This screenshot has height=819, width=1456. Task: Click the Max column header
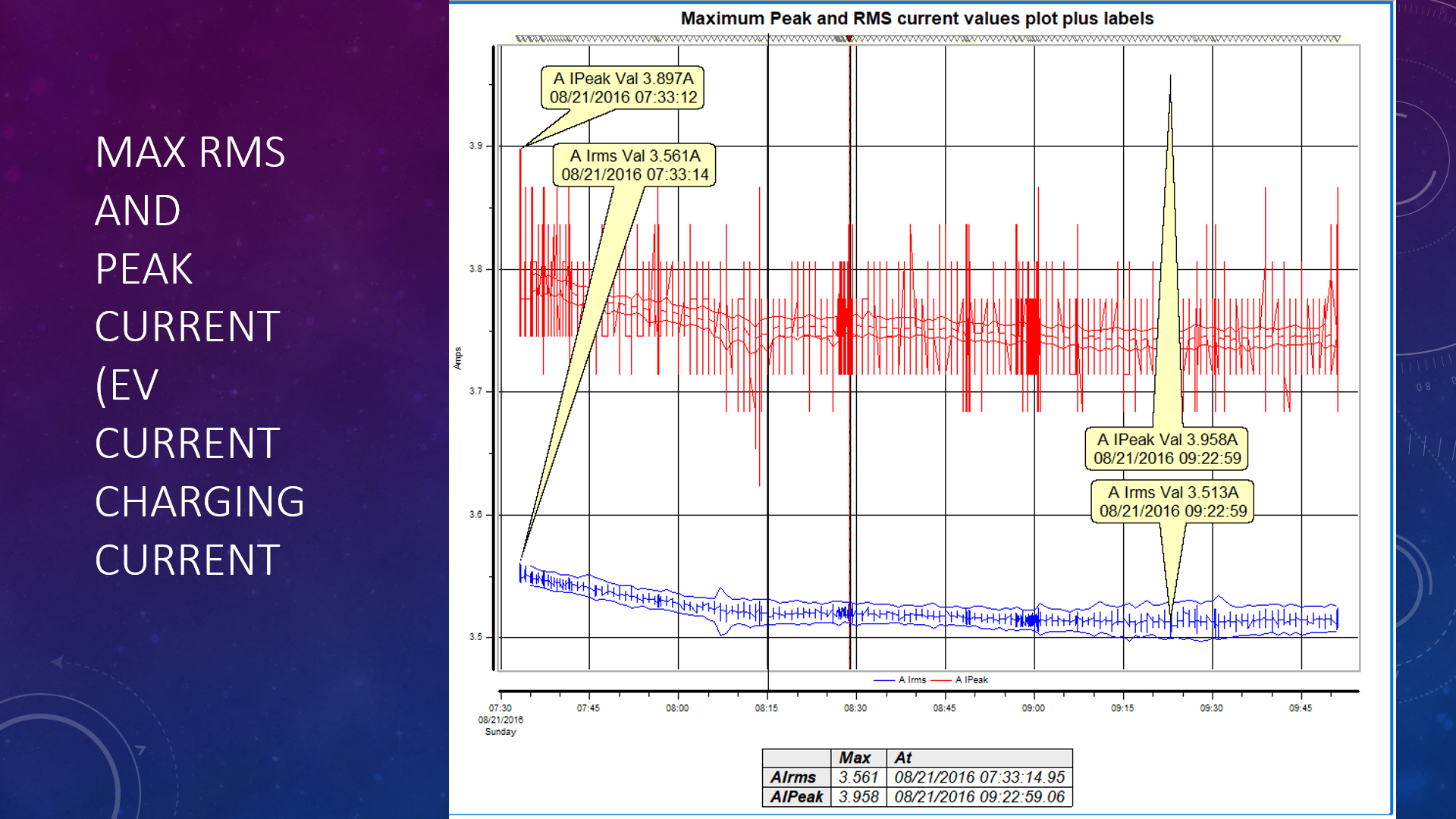855,757
